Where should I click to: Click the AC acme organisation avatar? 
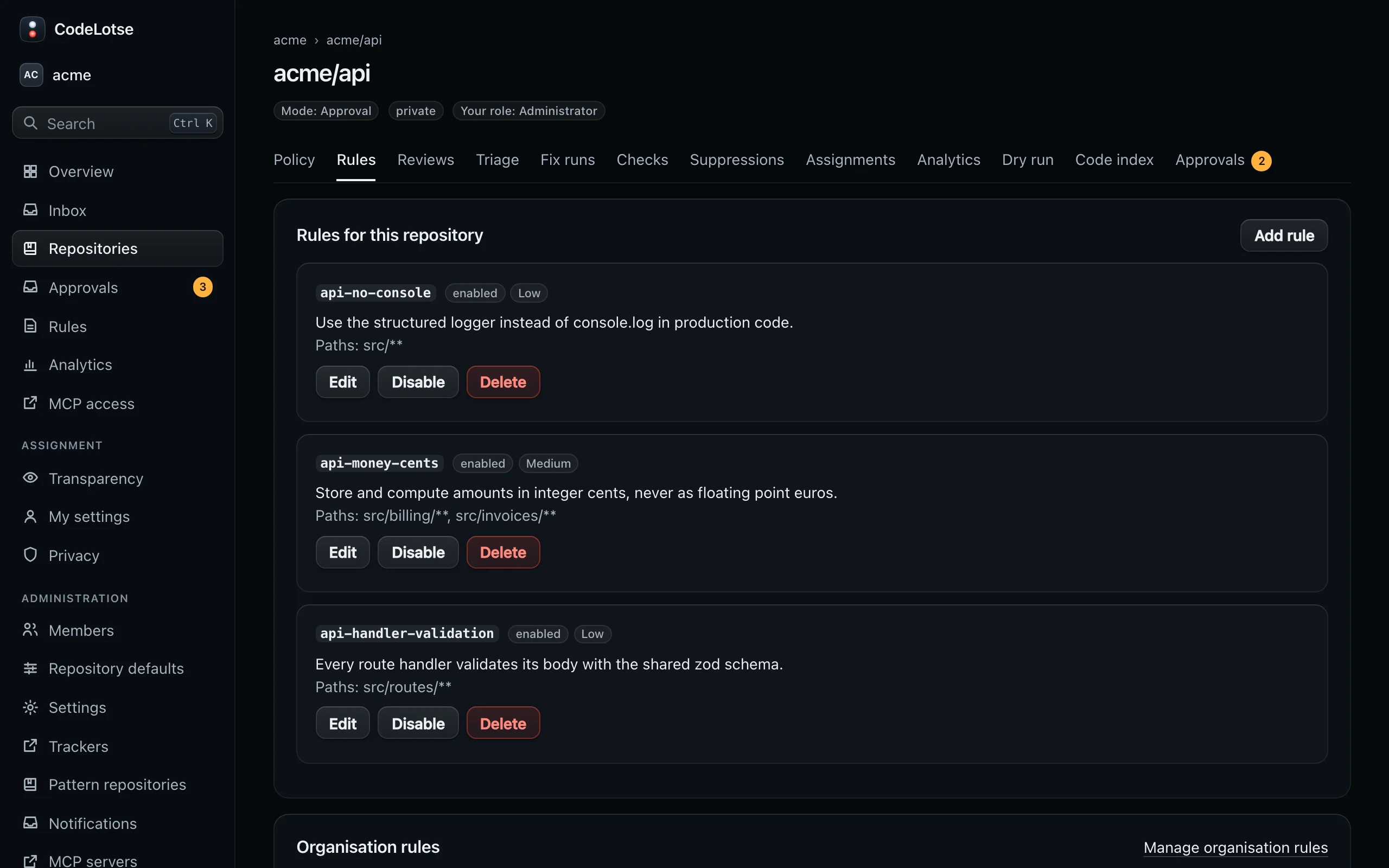pos(31,75)
